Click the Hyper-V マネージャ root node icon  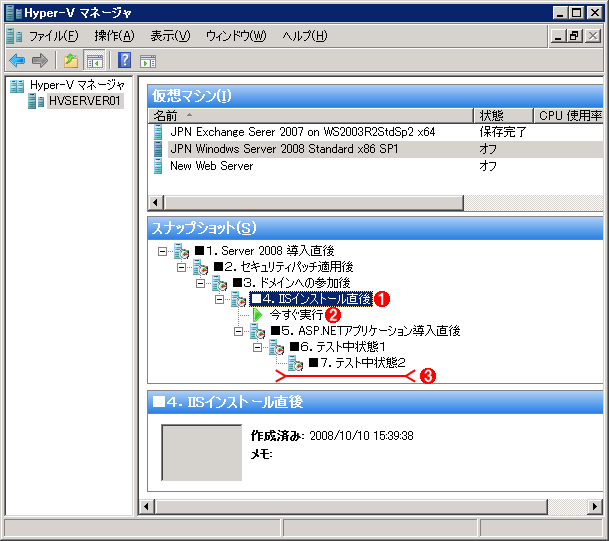click(x=17, y=86)
